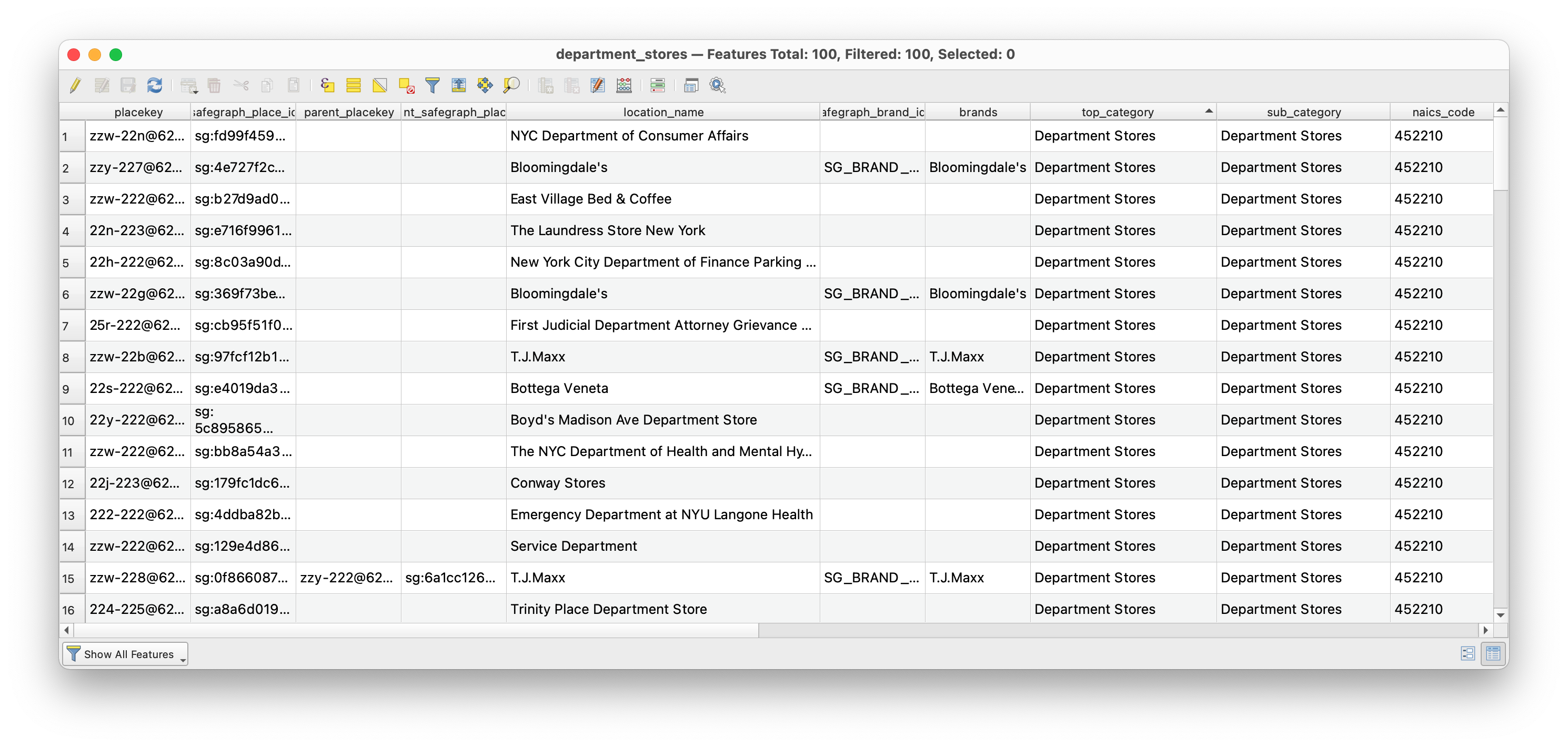Open the Show All Features dropdown

pos(125,654)
